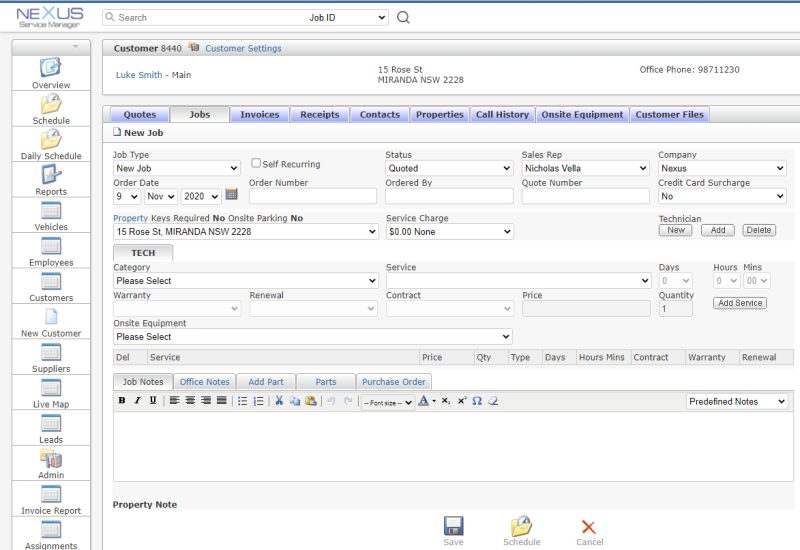Open the Status dropdown showing Quoted
800x550 pixels.
(x=449, y=168)
